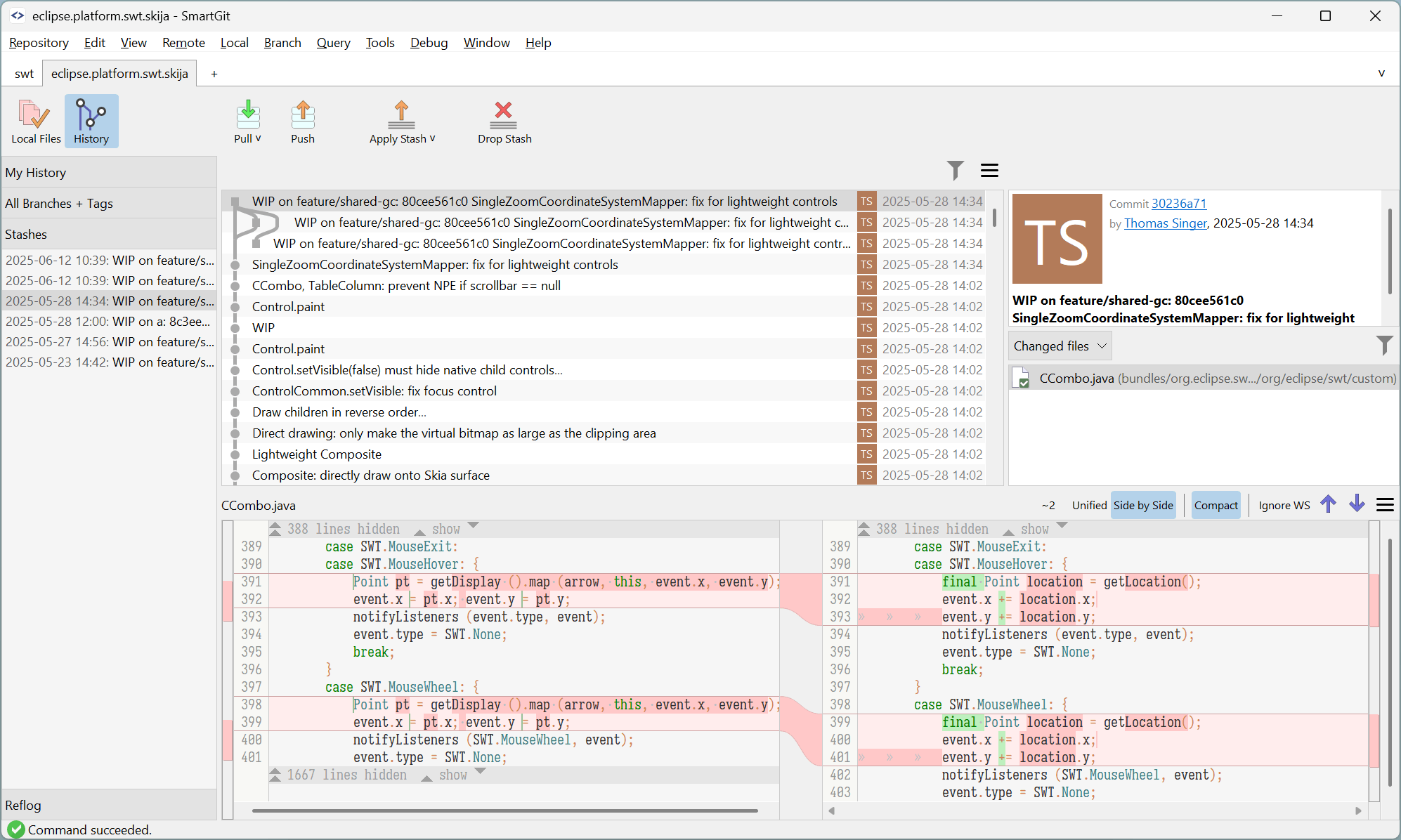This screenshot has height=840, width=1401.
Task: Open the tab list chevron at far right
Action: click(x=1381, y=73)
